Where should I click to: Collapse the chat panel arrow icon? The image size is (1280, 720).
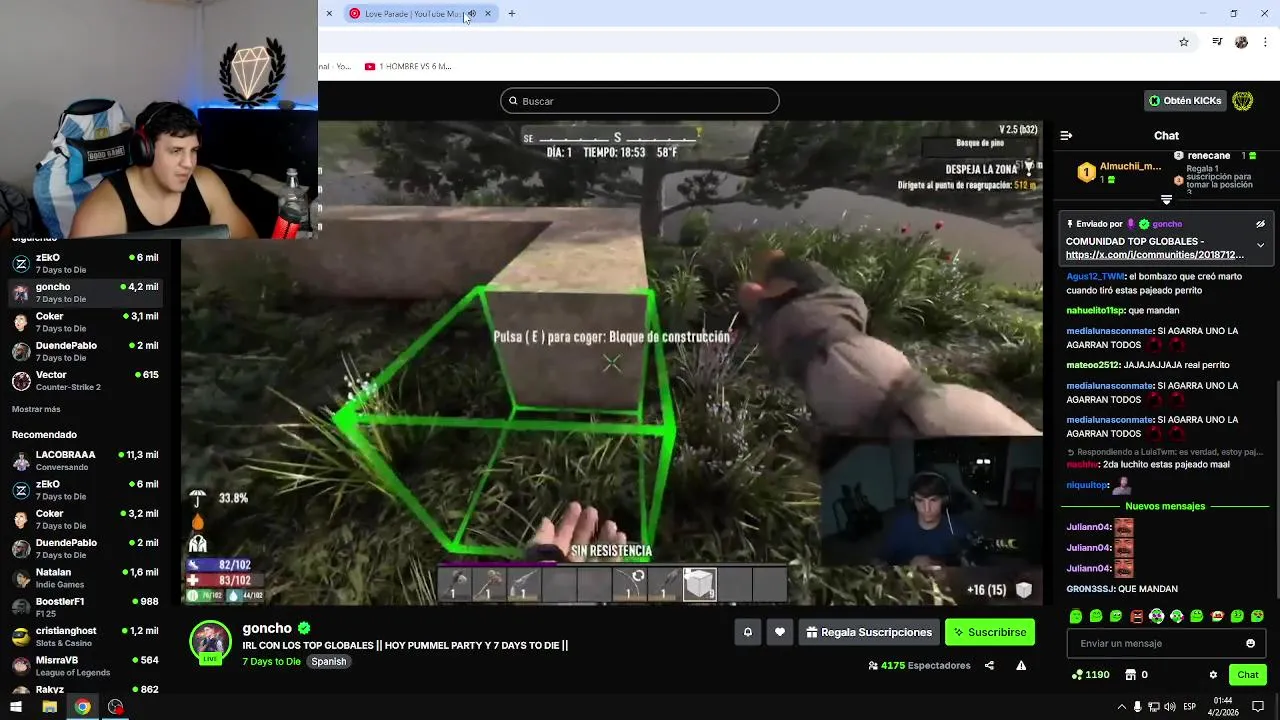pos(1066,135)
